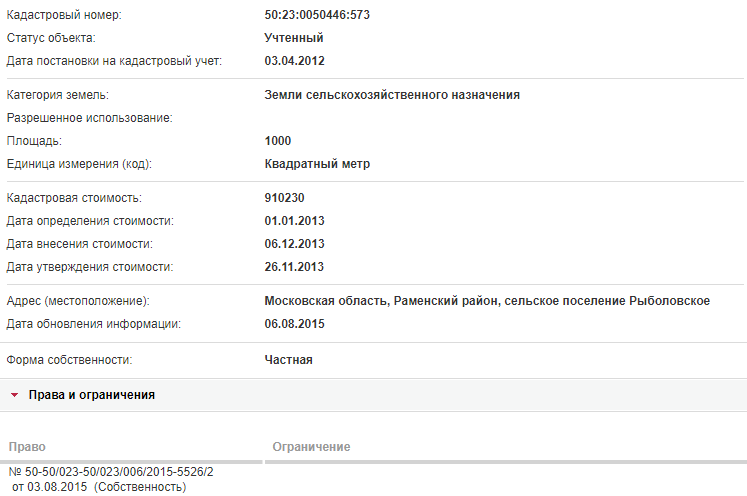The image size is (747, 496).
Task: Click ownership record № 50-50/023-50/023/006/2015-5526/2
Action: [x=111, y=472]
